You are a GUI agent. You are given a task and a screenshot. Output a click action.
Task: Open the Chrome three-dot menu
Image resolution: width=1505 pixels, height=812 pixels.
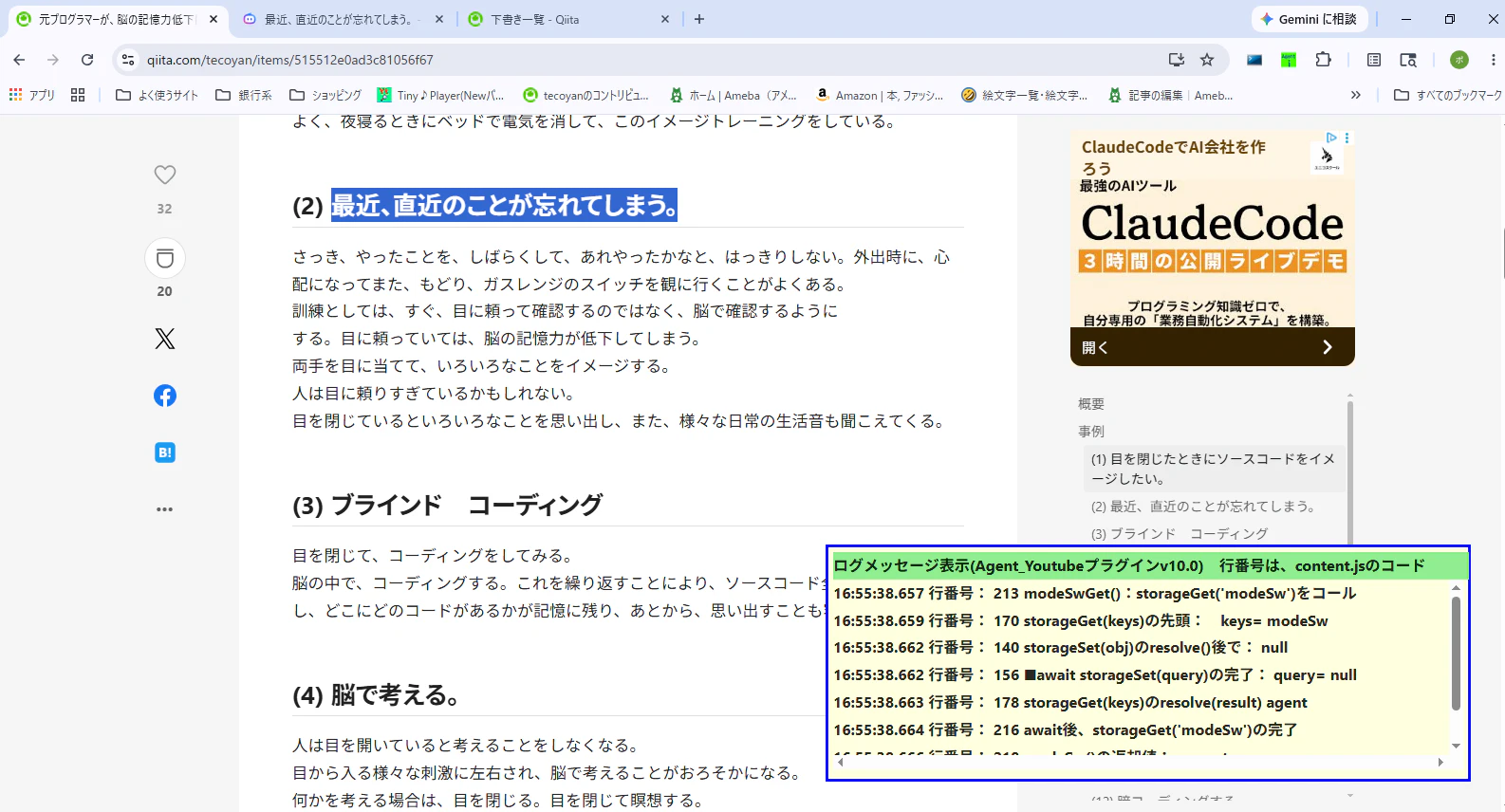tap(1493, 60)
